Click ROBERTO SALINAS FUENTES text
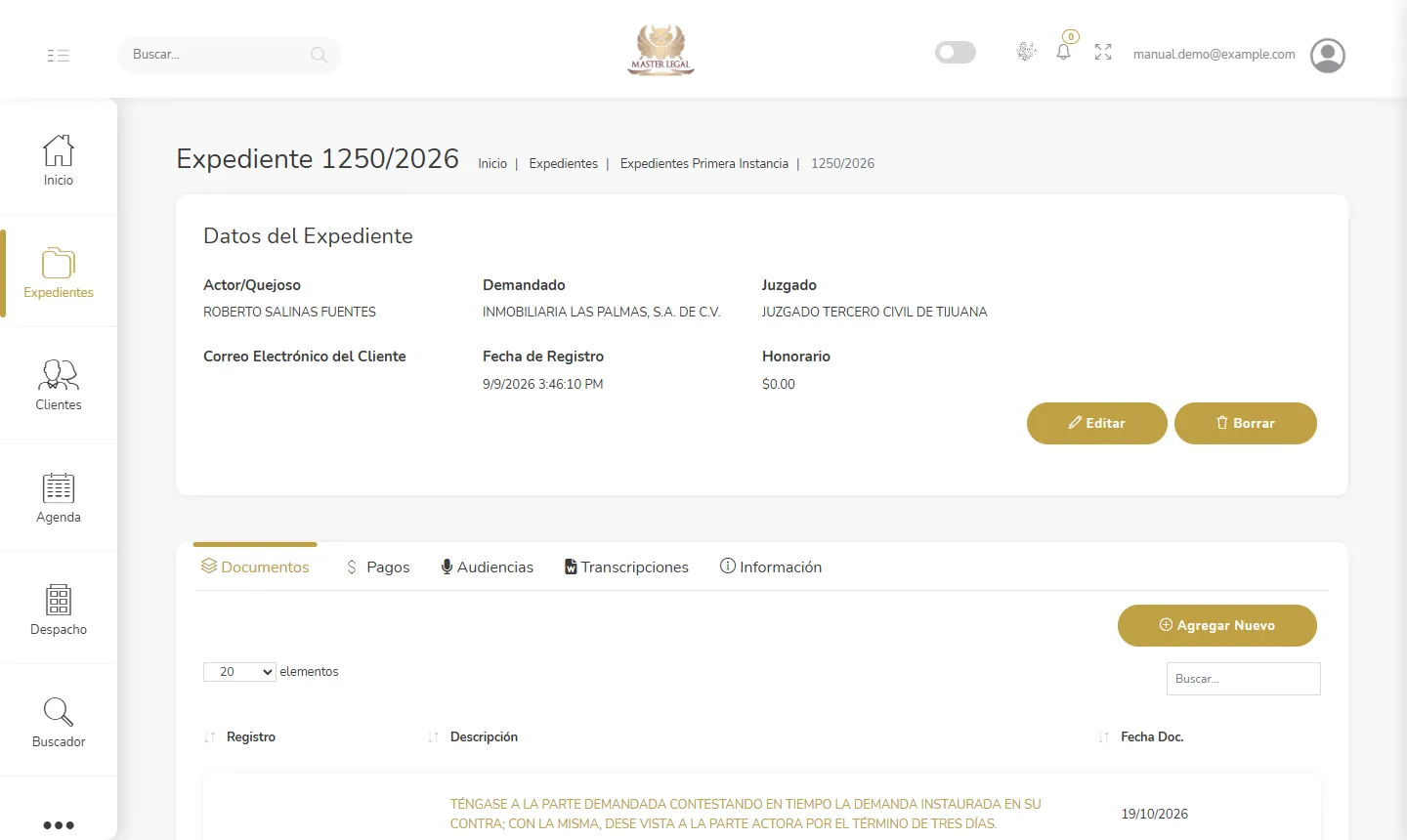This screenshot has height=840, width=1407. coord(289,313)
